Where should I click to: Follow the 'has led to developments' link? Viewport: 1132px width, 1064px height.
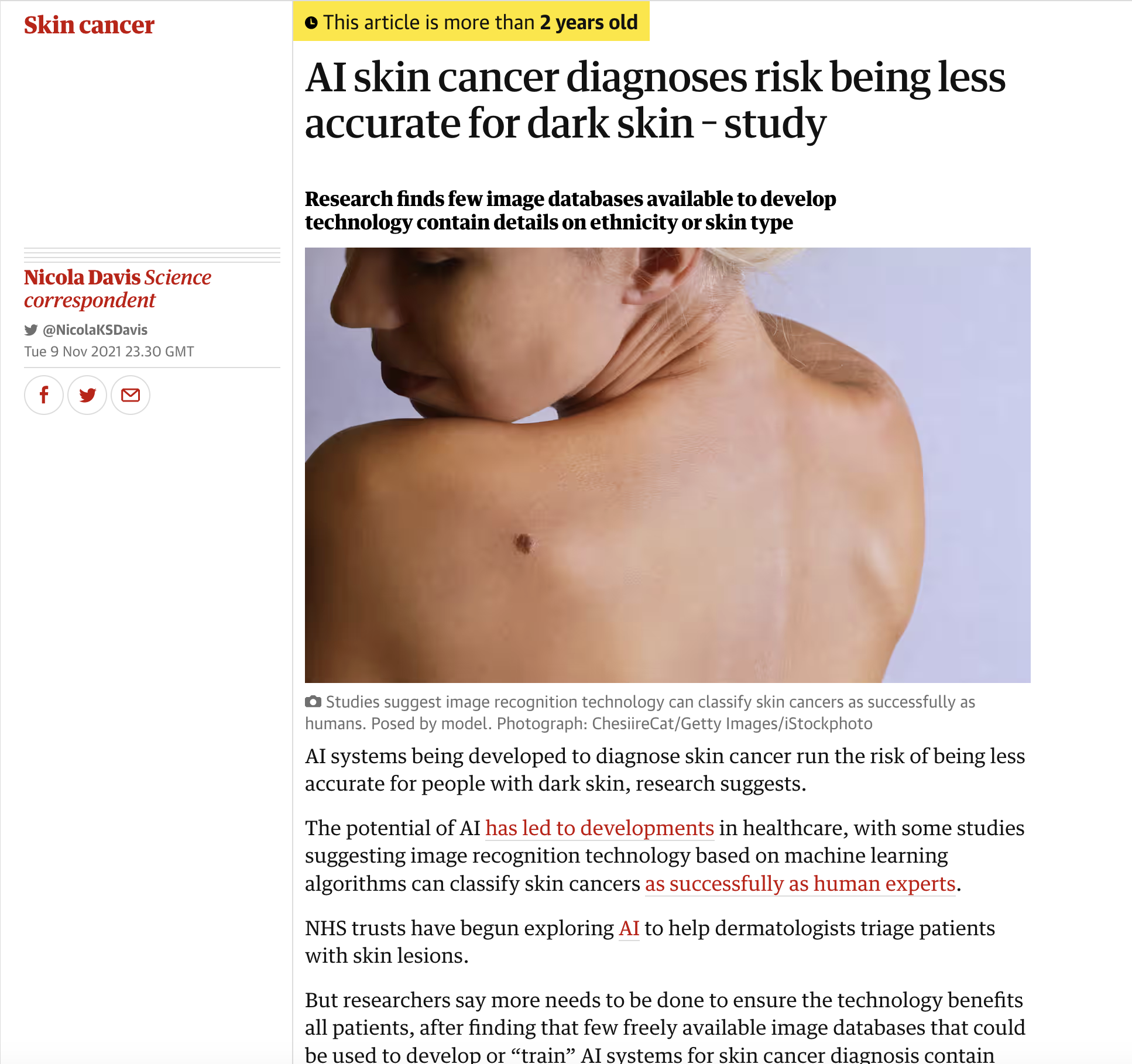click(x=599, y=828)
